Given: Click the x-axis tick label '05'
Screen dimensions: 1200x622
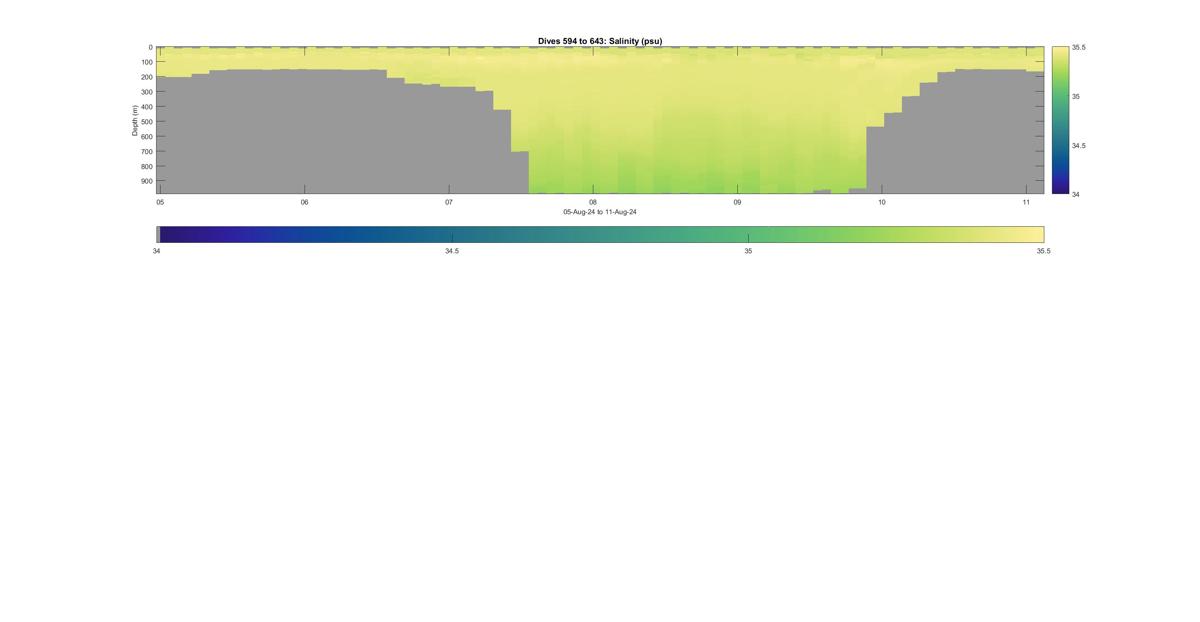Looking at the screenshot, I should click(160, 202).
